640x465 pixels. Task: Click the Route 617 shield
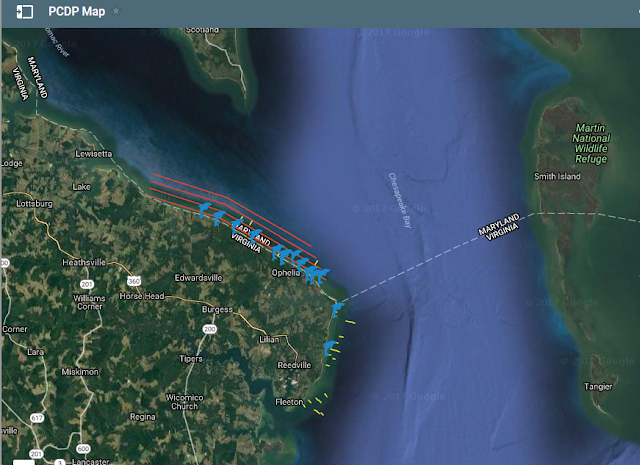tap(37, 418)
